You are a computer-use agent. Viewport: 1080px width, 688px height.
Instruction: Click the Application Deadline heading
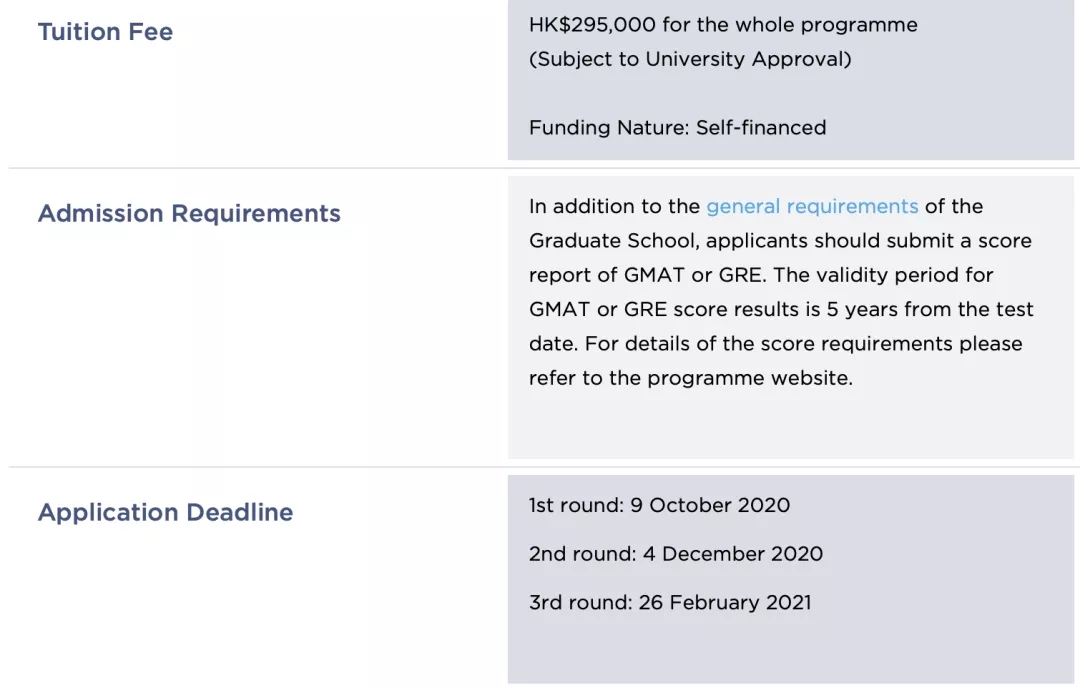click(x=165, y=513)
